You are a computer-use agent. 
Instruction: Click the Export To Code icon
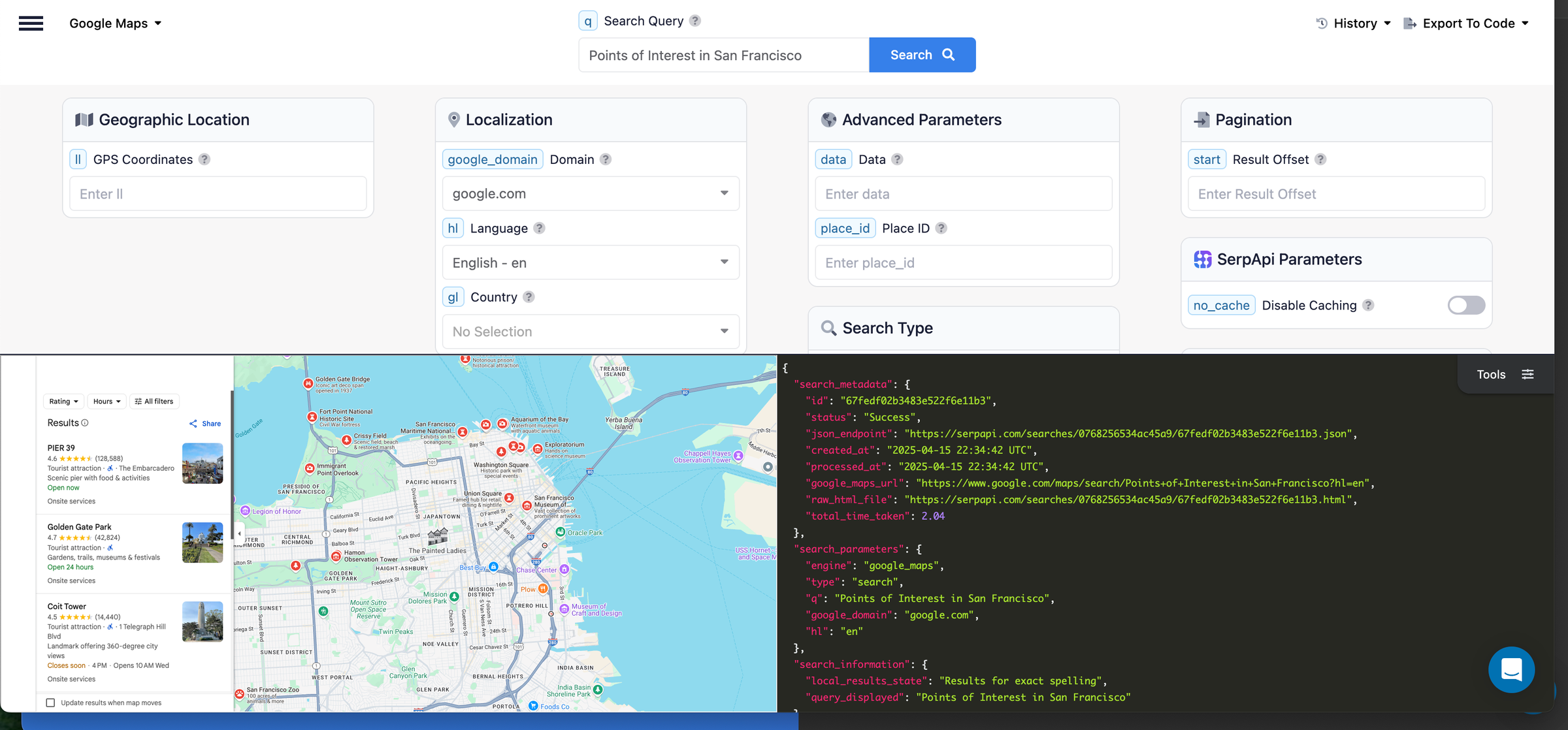[1409, 23]
